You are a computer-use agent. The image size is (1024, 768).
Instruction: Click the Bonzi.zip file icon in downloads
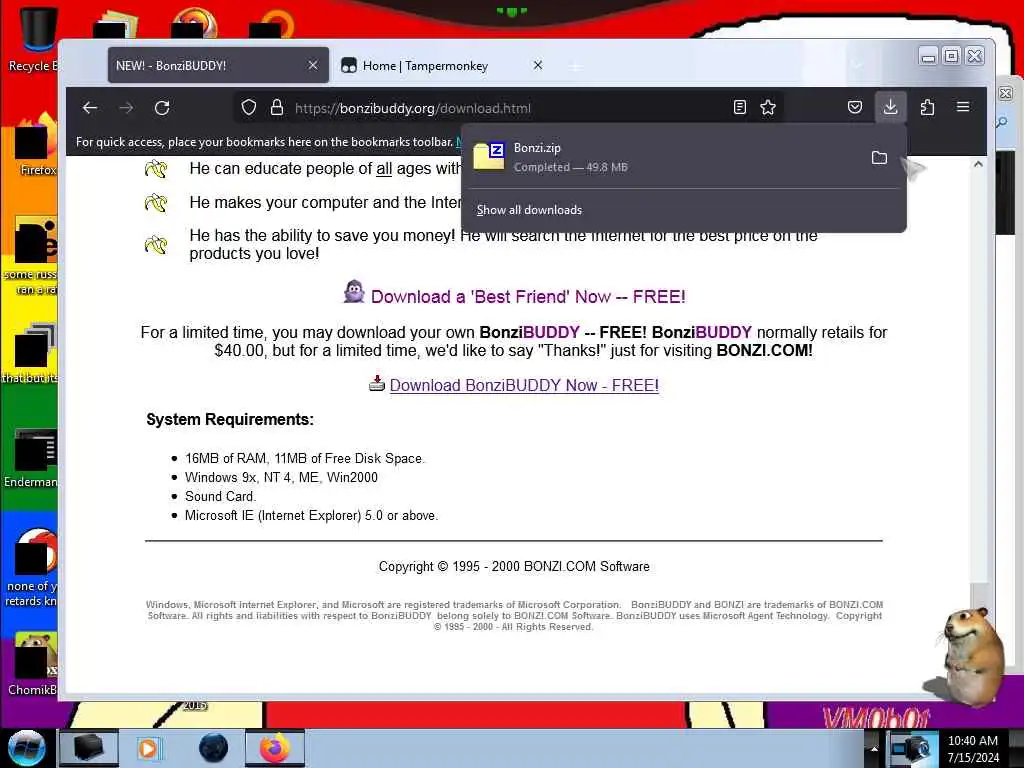click(x=489, y=156)
